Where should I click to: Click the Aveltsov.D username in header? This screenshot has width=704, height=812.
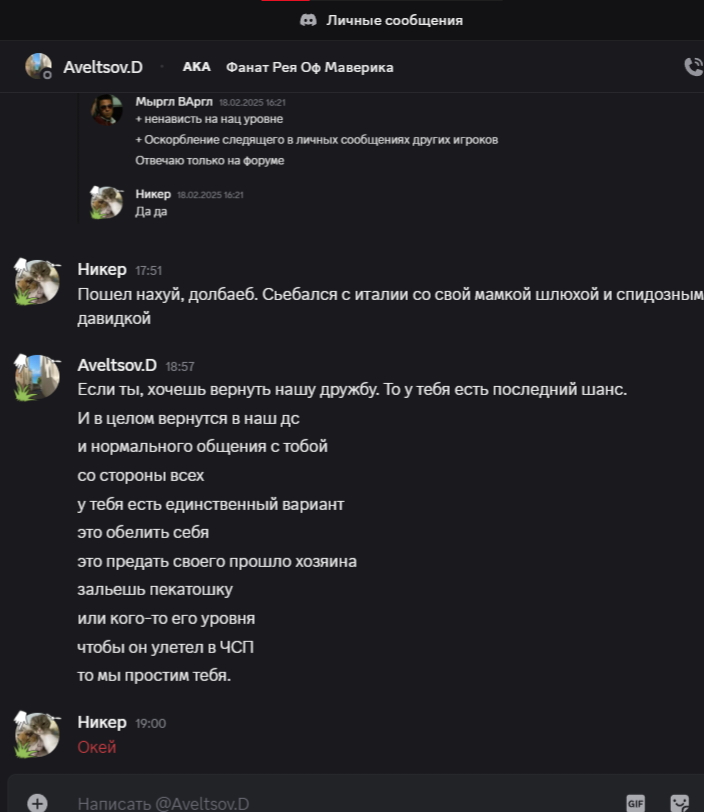tap(103, 67)
